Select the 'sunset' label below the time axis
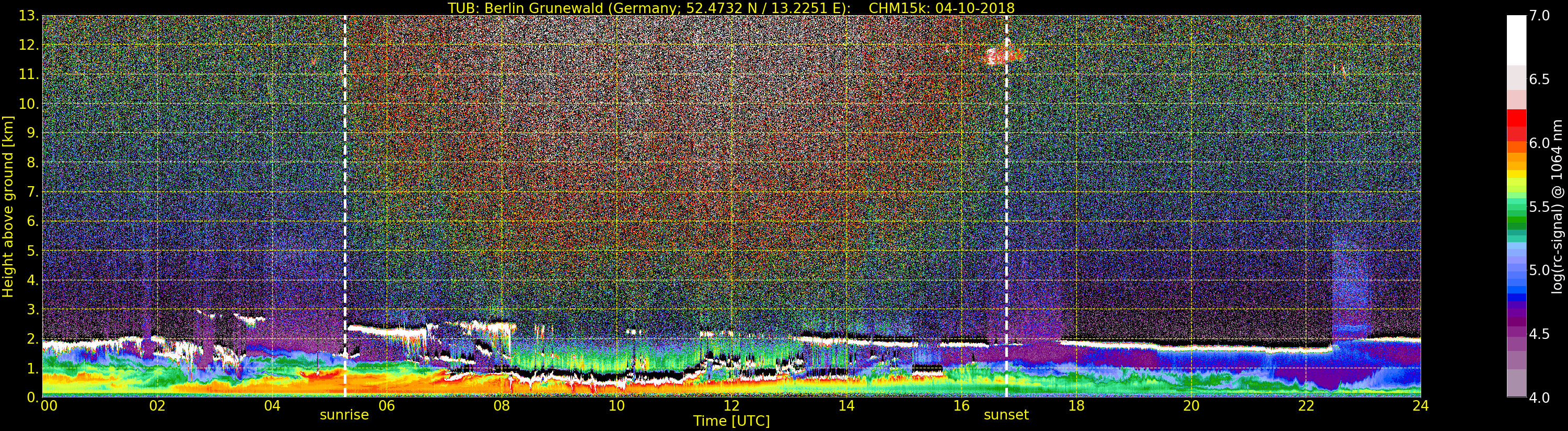1568x431 pixels. tap(1006, 415)
